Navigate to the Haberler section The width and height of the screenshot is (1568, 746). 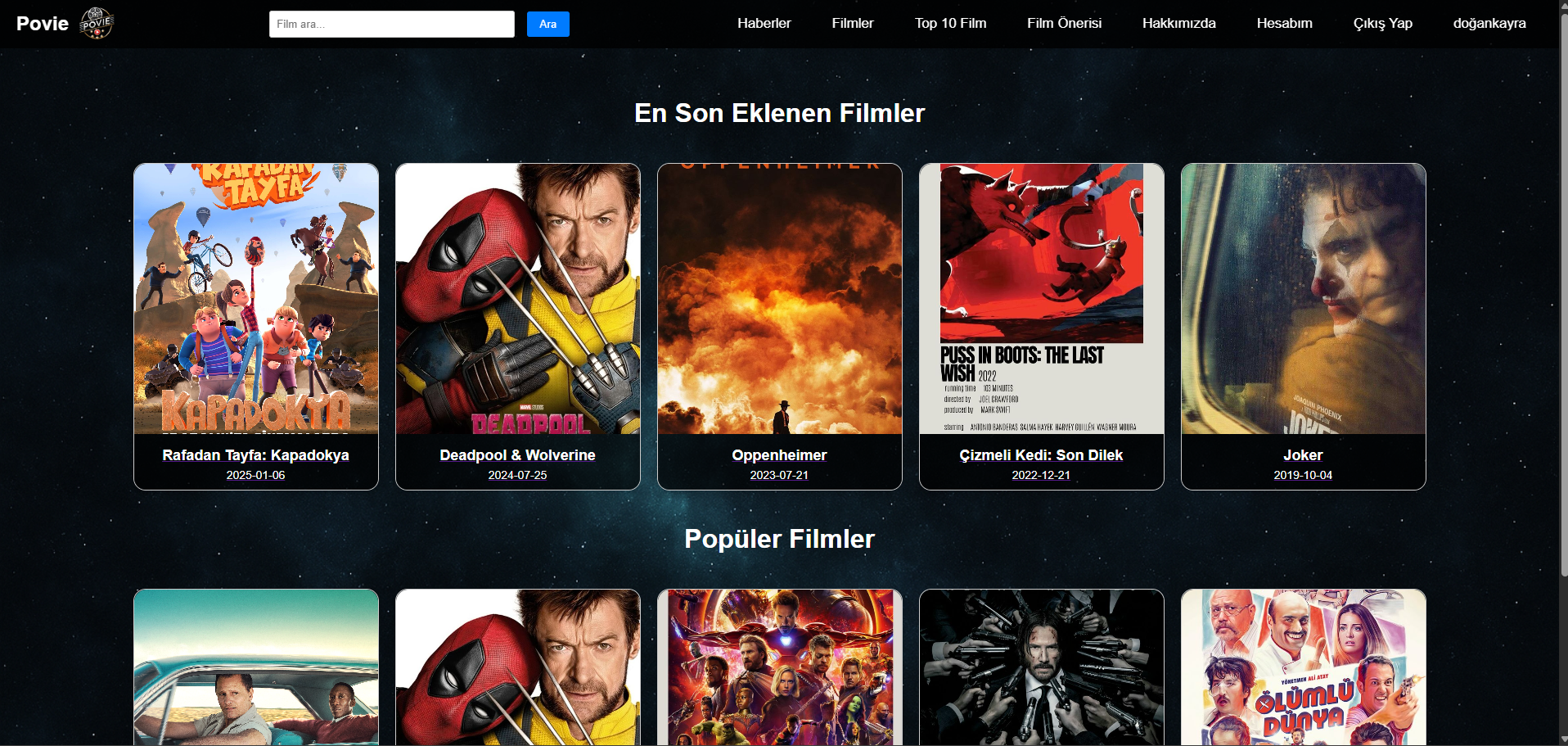click(x=763, y=23)
